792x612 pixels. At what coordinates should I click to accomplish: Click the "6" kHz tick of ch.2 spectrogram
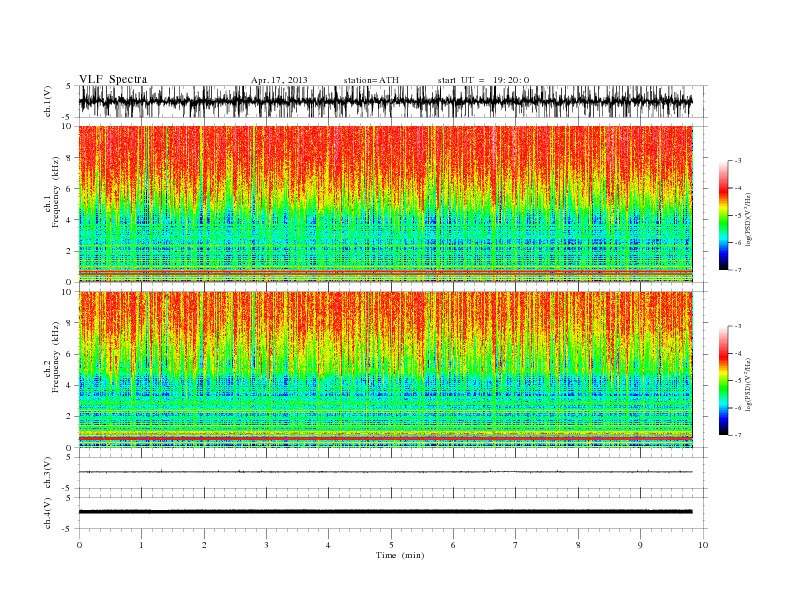click(x=69, y=354)
